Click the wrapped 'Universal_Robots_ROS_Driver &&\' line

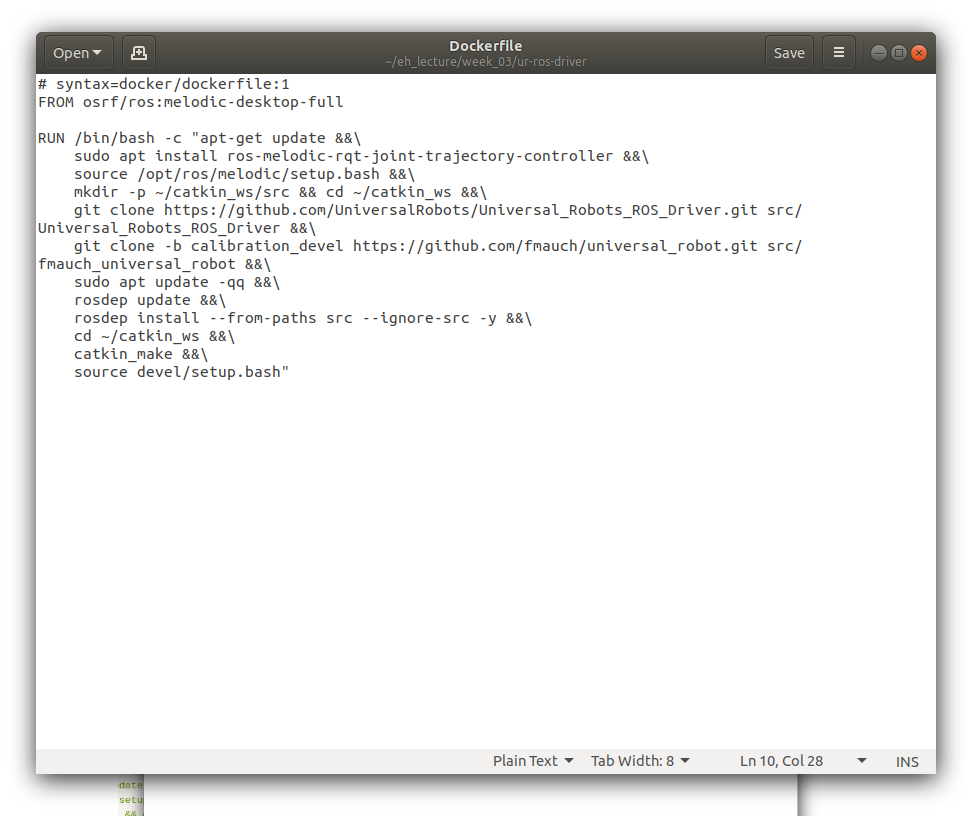pyautogui.click(x=177, y=228)
